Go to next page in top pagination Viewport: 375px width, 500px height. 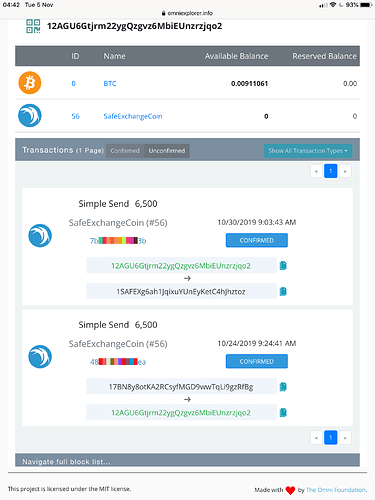(345, 171)
